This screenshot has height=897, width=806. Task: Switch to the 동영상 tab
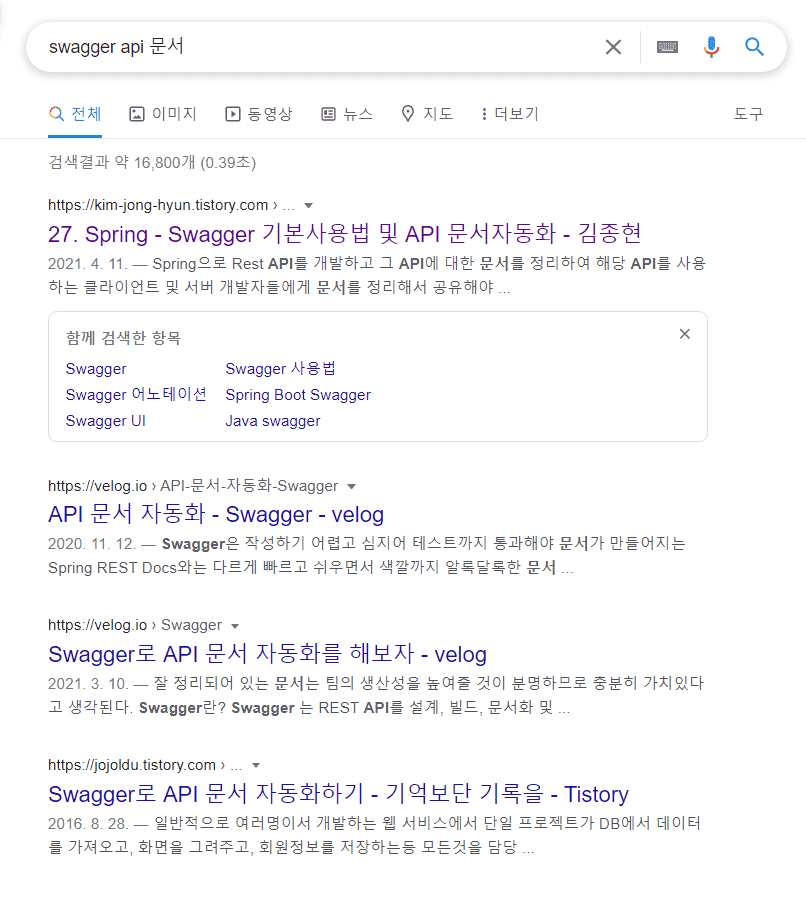click(259, 114)
